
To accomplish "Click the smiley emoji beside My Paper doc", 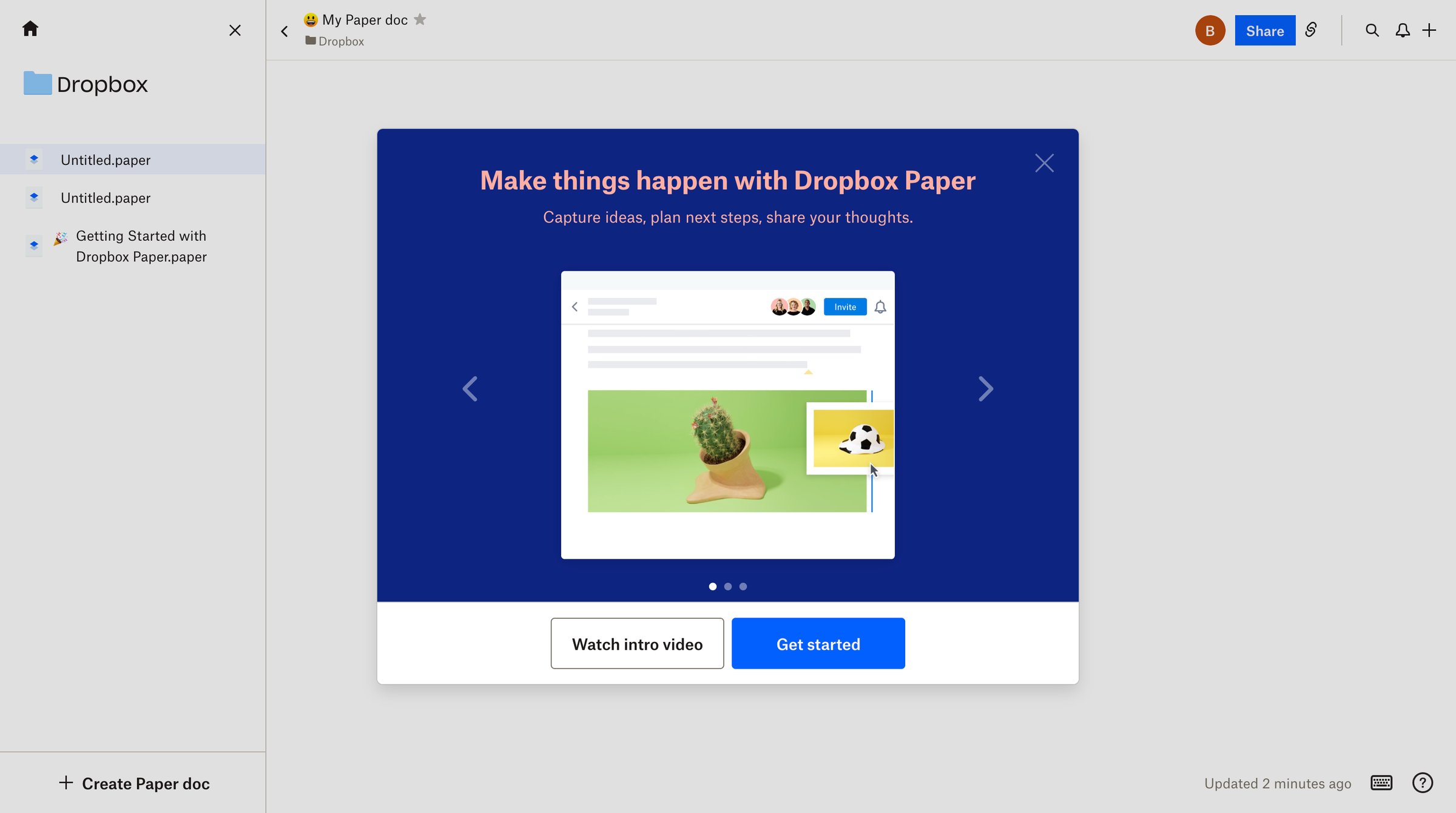I will [x=311, y=20].
